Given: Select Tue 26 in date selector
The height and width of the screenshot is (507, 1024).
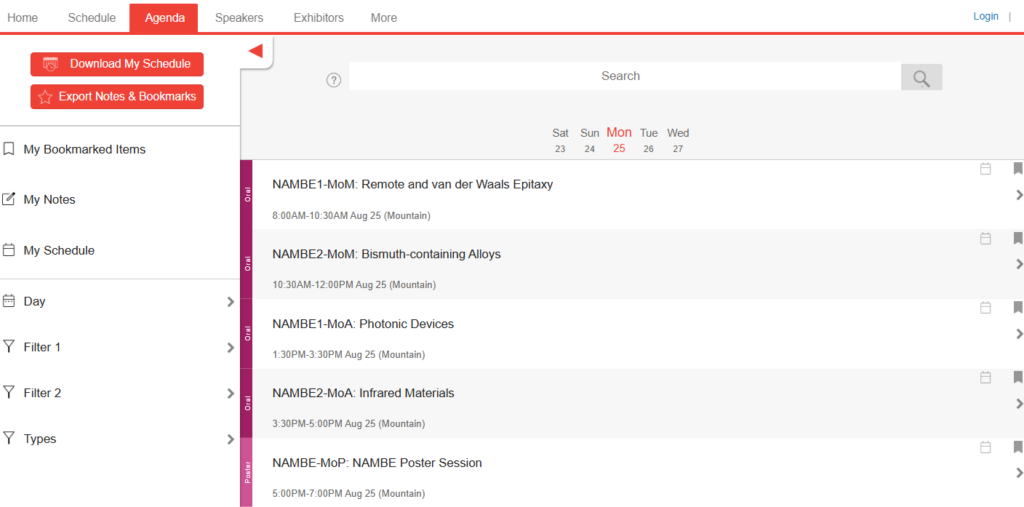Looking at the screenshot, I should pos(649,140).
